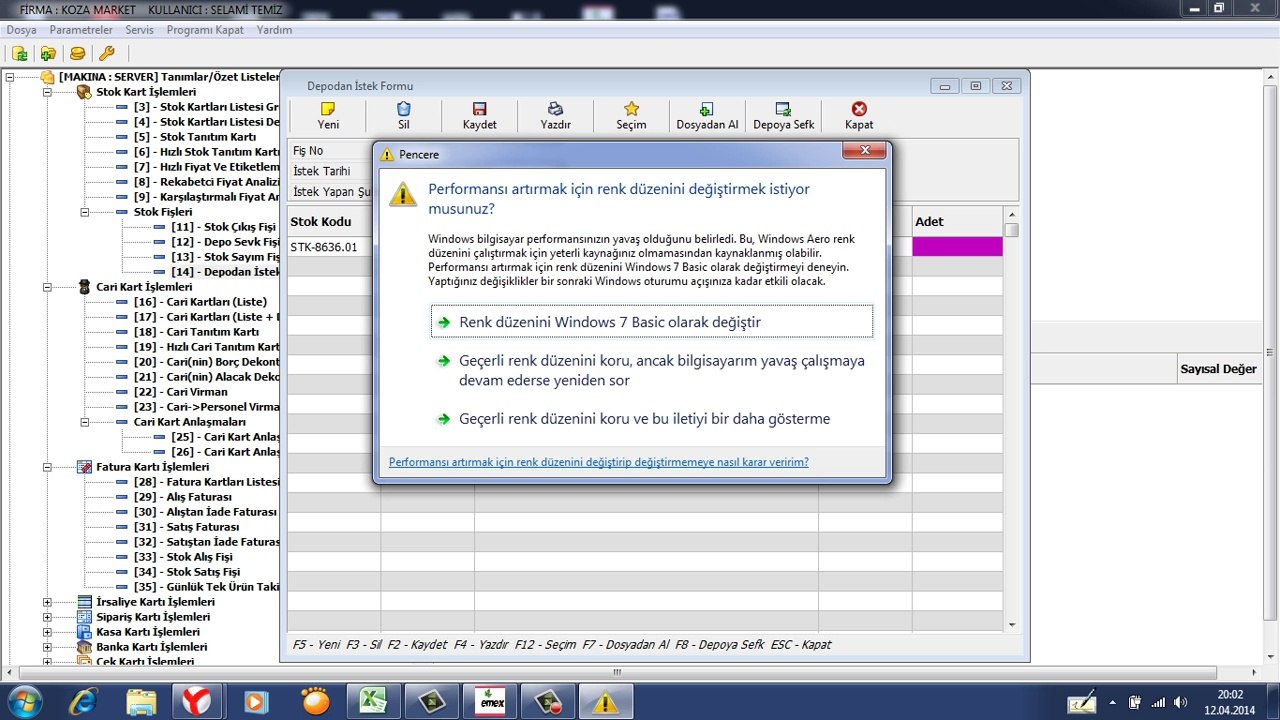Collapse the Fatura Kartı İşlemleri node
1280x720 pixels.
tap(47, 467)
